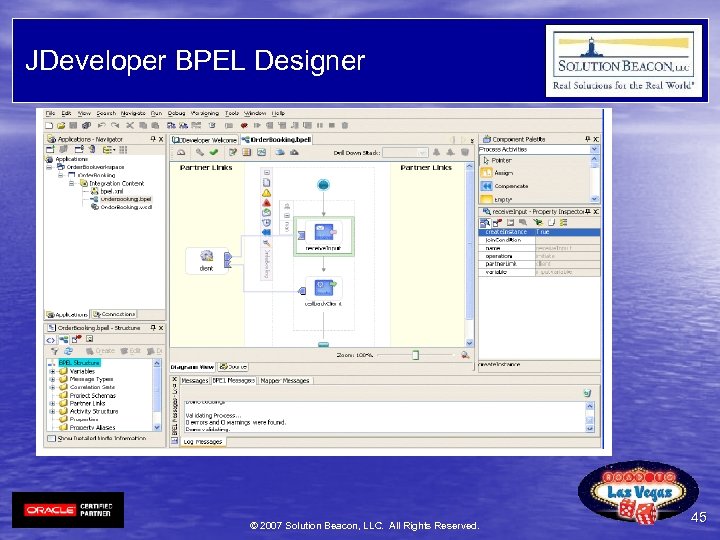
Task: Click the clock alarm icon in diagram strip
Action: pyautogui.click(x=266, y=223)
